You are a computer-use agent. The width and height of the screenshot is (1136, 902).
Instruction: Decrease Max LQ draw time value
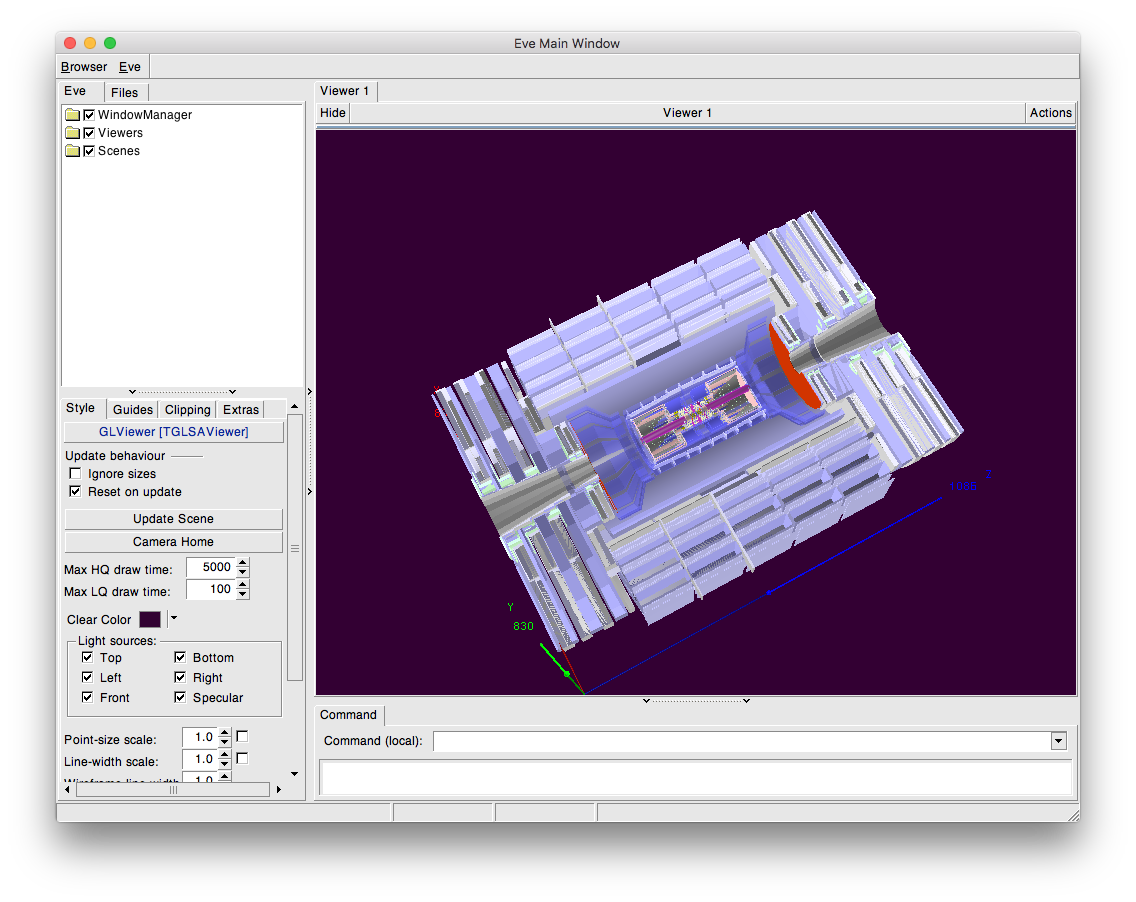coord(243,594)
